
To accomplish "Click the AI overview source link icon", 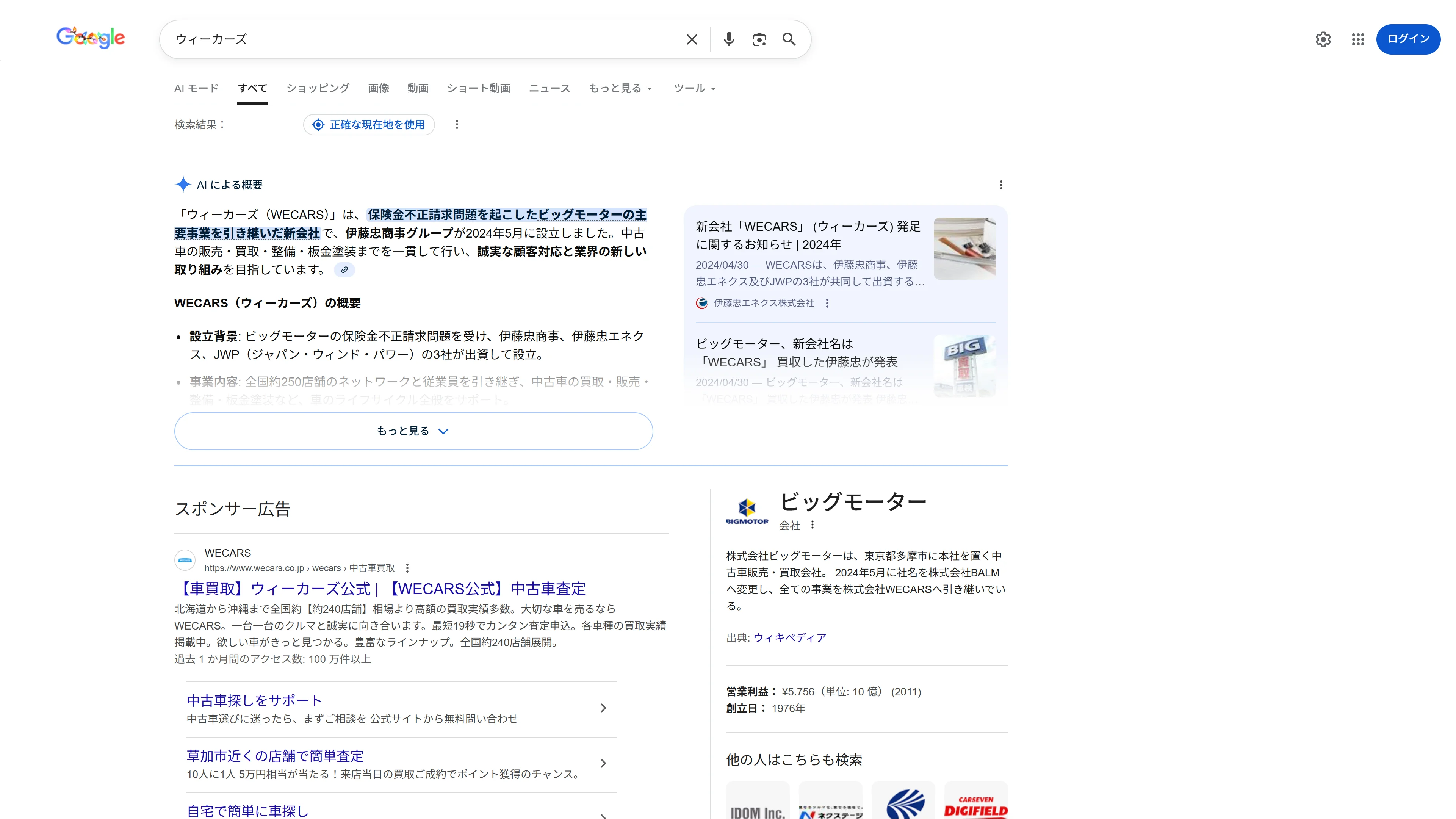I will (344, 269).
